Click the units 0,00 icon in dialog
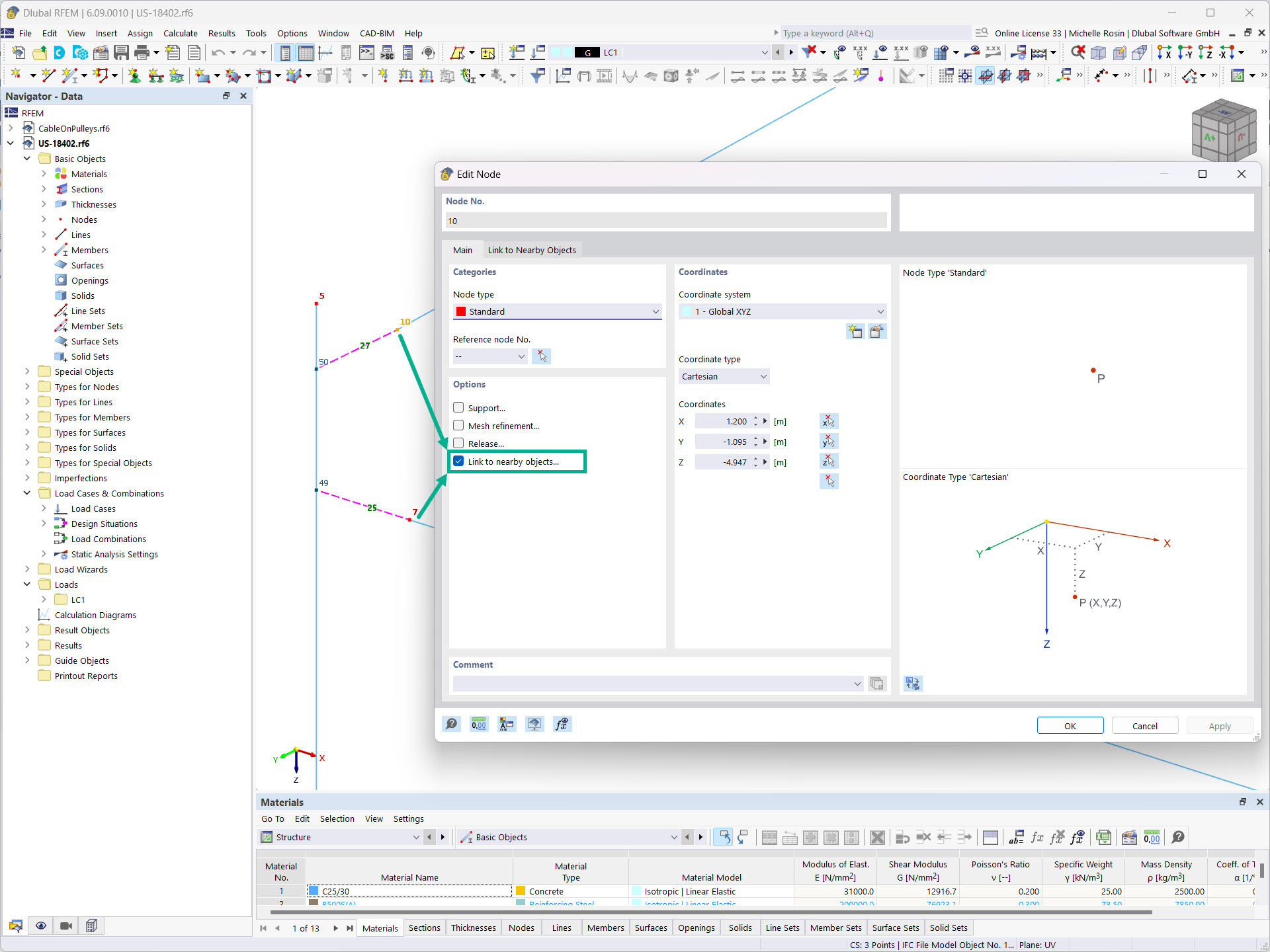1270x952 pixels. (479, 725)
